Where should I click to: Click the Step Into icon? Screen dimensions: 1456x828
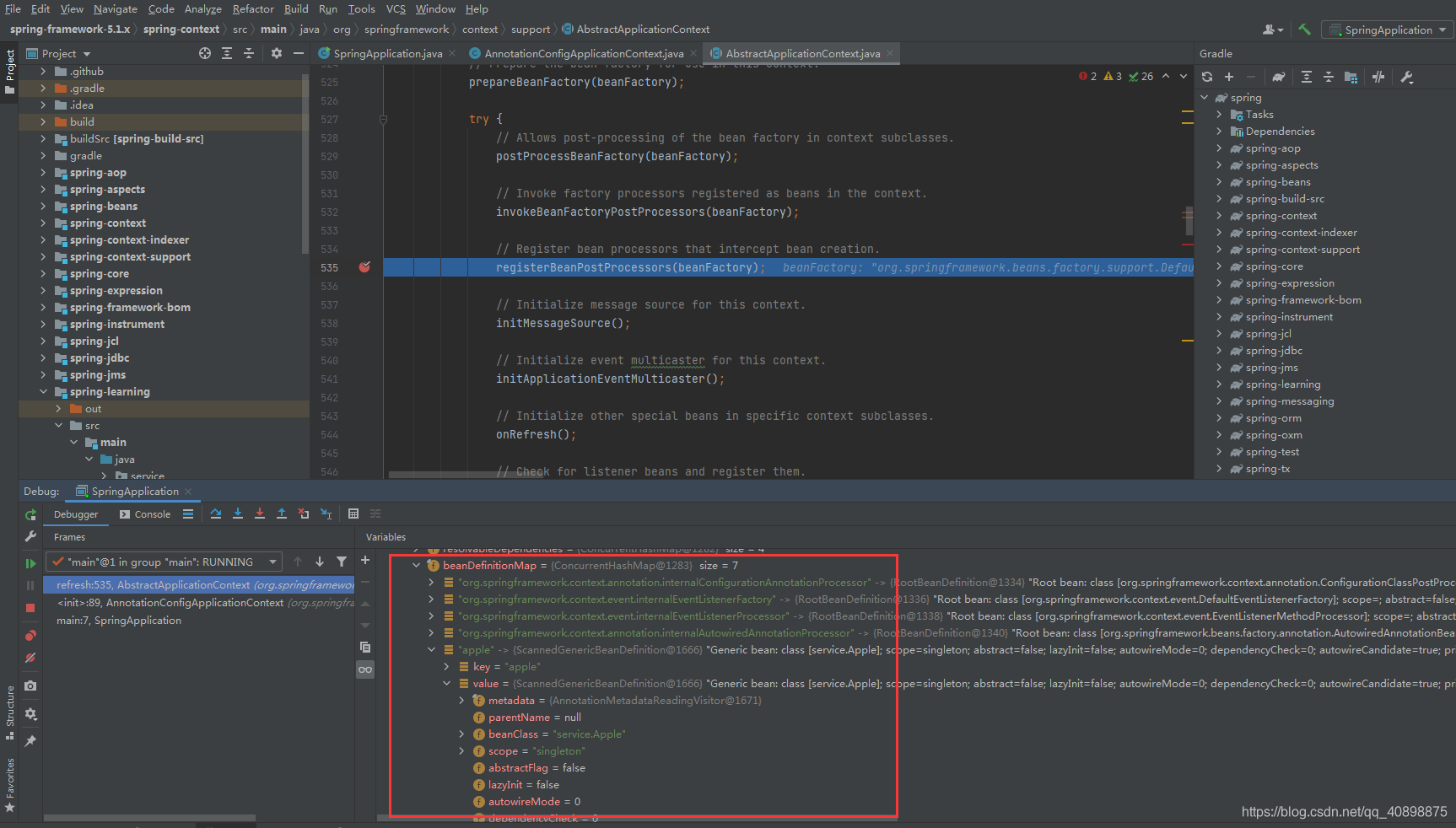[238, 513]
